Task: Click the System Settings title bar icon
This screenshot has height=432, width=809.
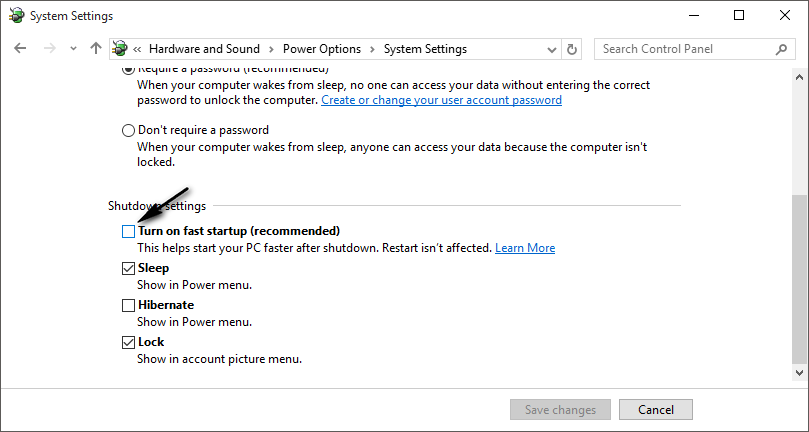Action: 16,15
